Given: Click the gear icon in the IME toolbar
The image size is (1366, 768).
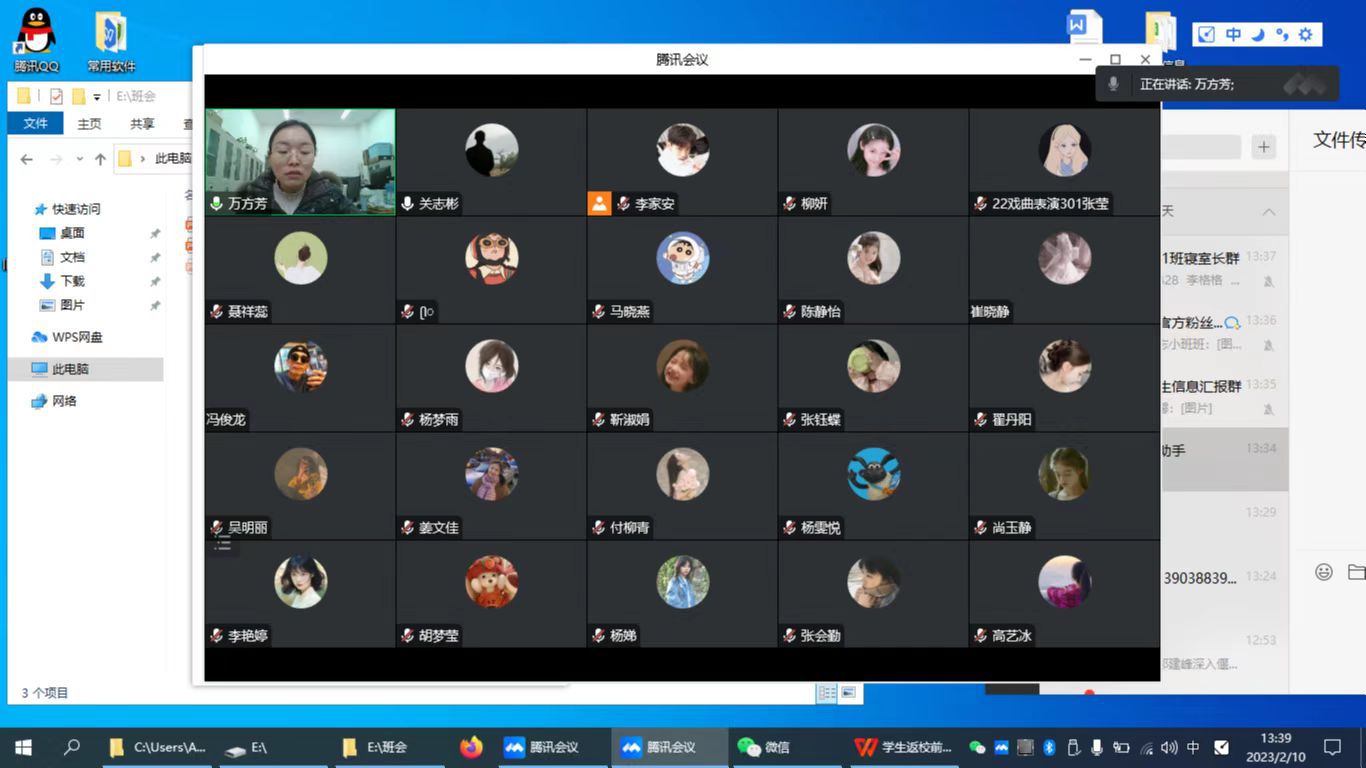Looking at the screenshot, I should click(1305, 35).
